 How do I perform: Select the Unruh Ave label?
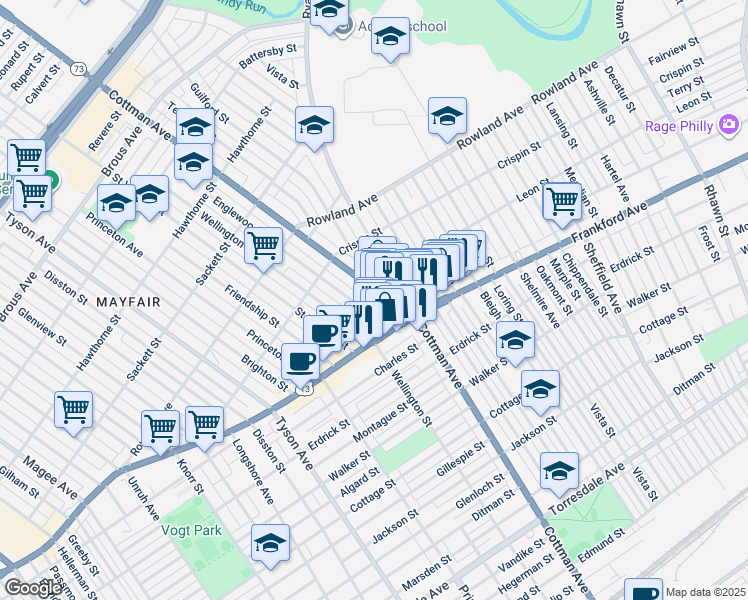tap(143, 498)
